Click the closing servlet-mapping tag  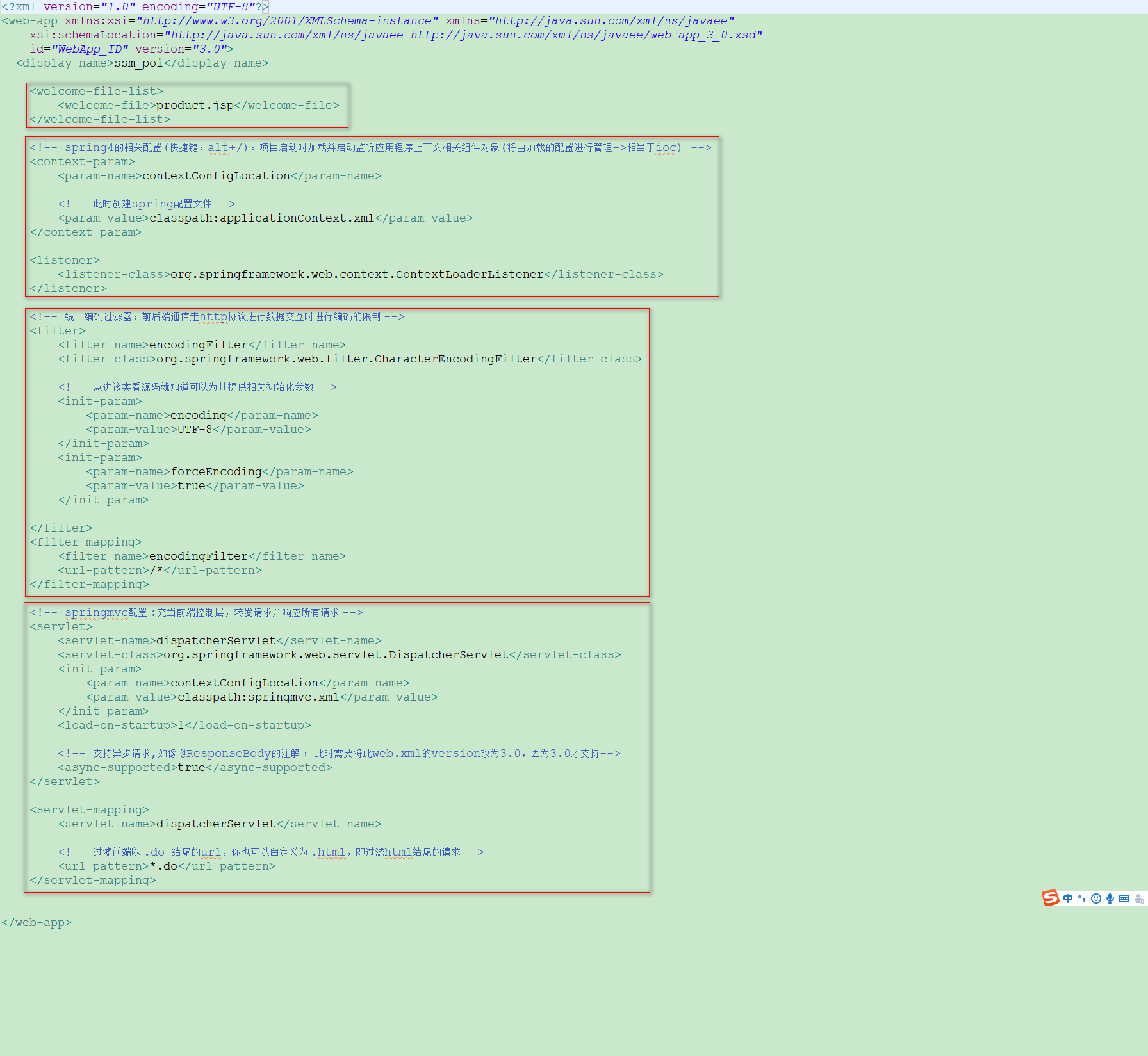tap(93, 881)
